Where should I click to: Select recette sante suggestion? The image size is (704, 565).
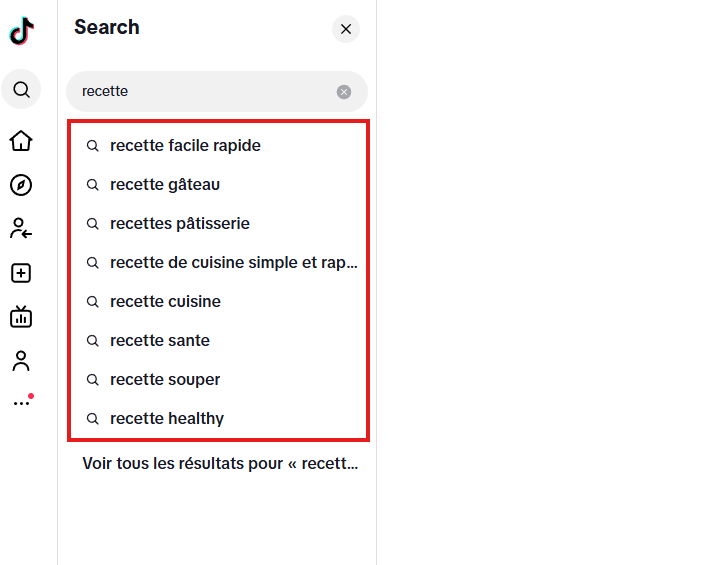160,341
